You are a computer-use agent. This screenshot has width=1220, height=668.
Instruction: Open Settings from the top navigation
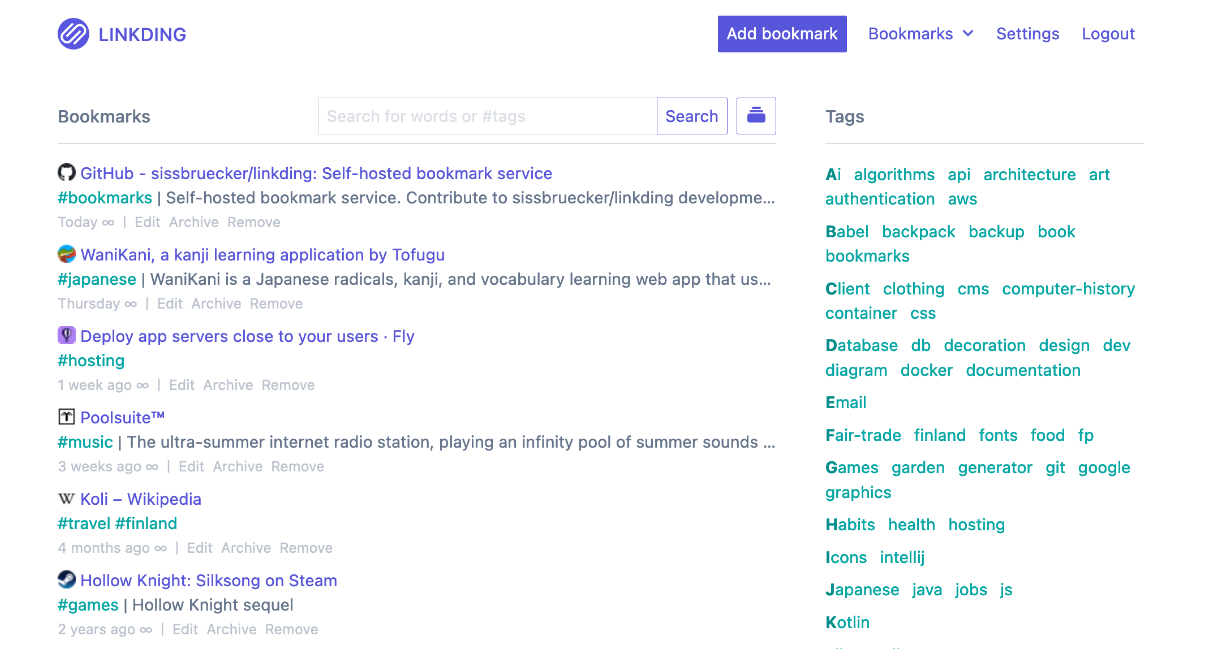coord(1027,34)
